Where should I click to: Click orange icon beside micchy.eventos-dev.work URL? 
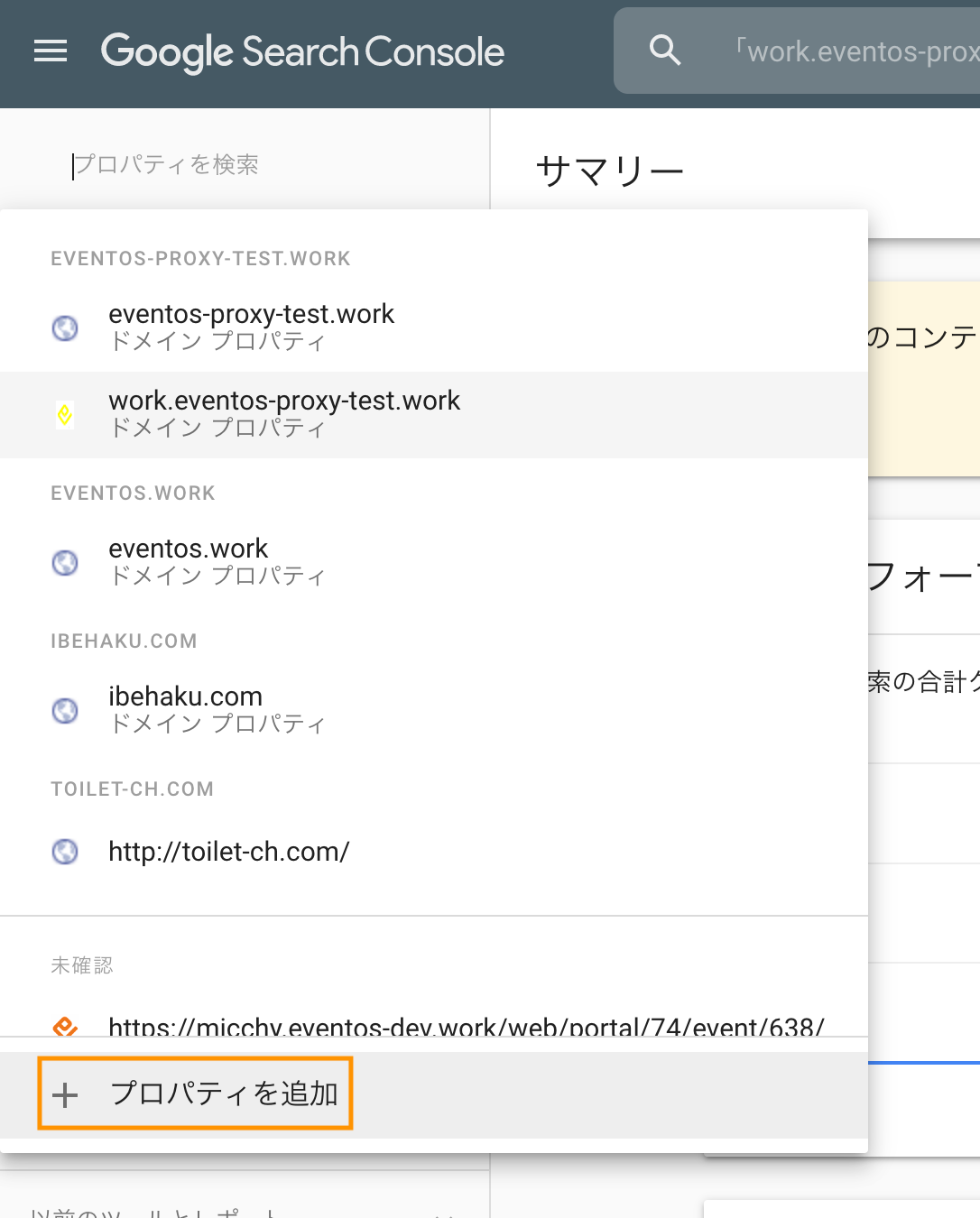(x=65, y=1027)
